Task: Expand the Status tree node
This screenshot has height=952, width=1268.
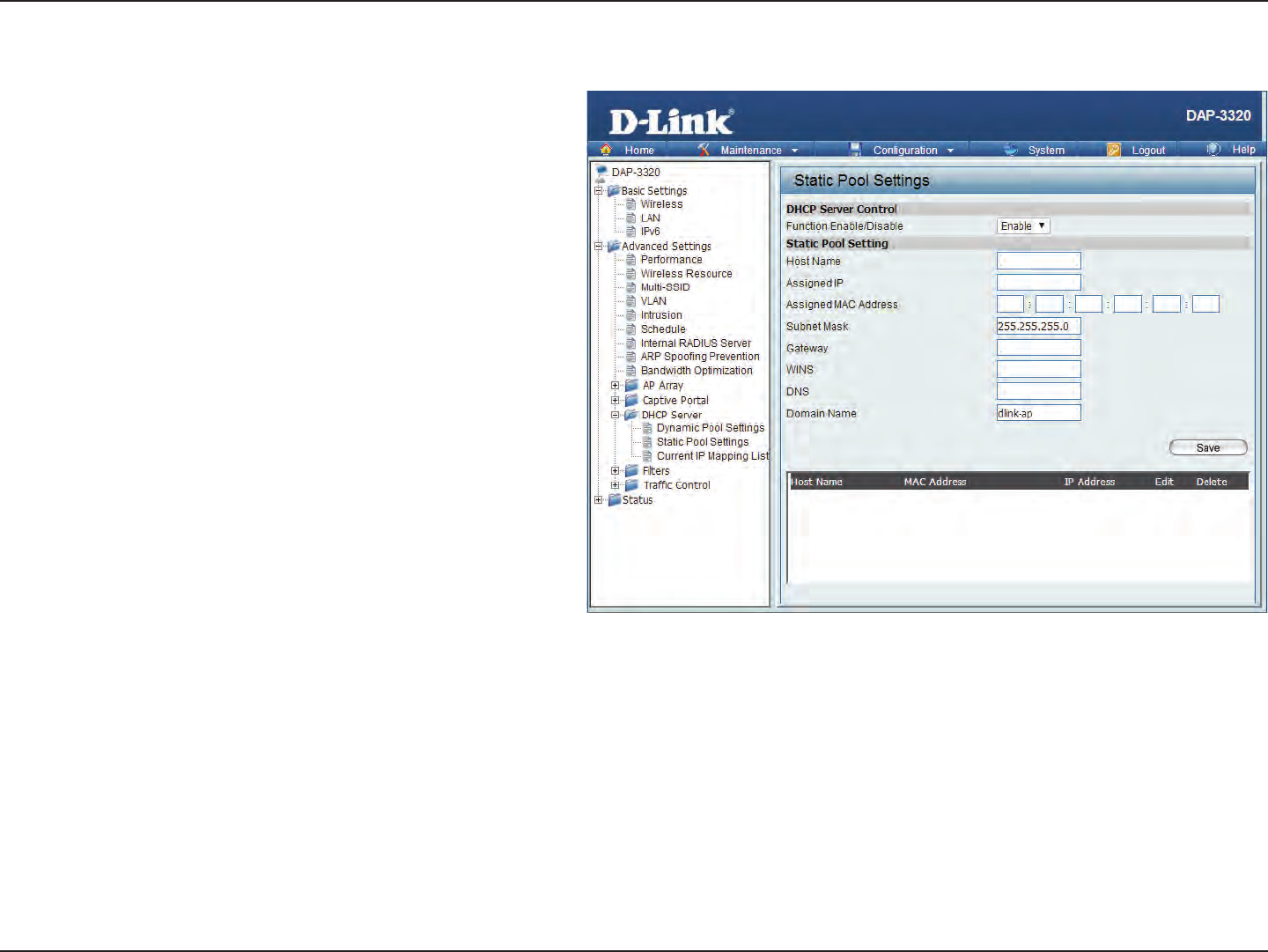Action: 599,500
